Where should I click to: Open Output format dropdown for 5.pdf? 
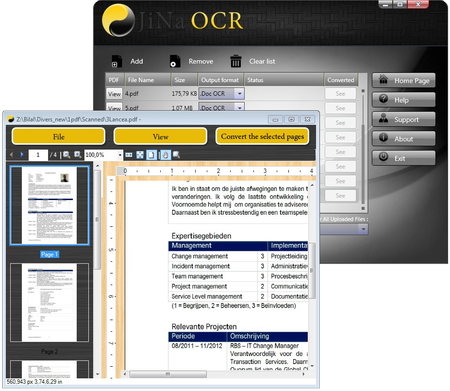[240, 108]
